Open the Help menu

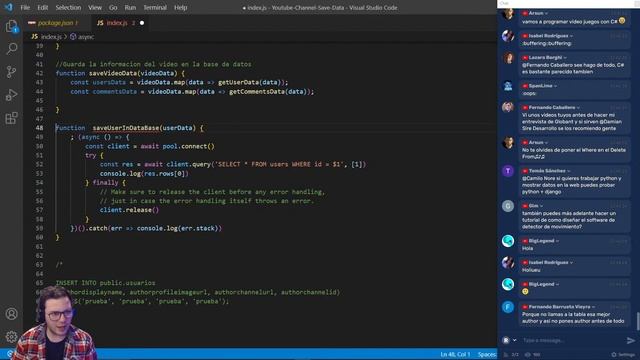(x=180, y=7)
